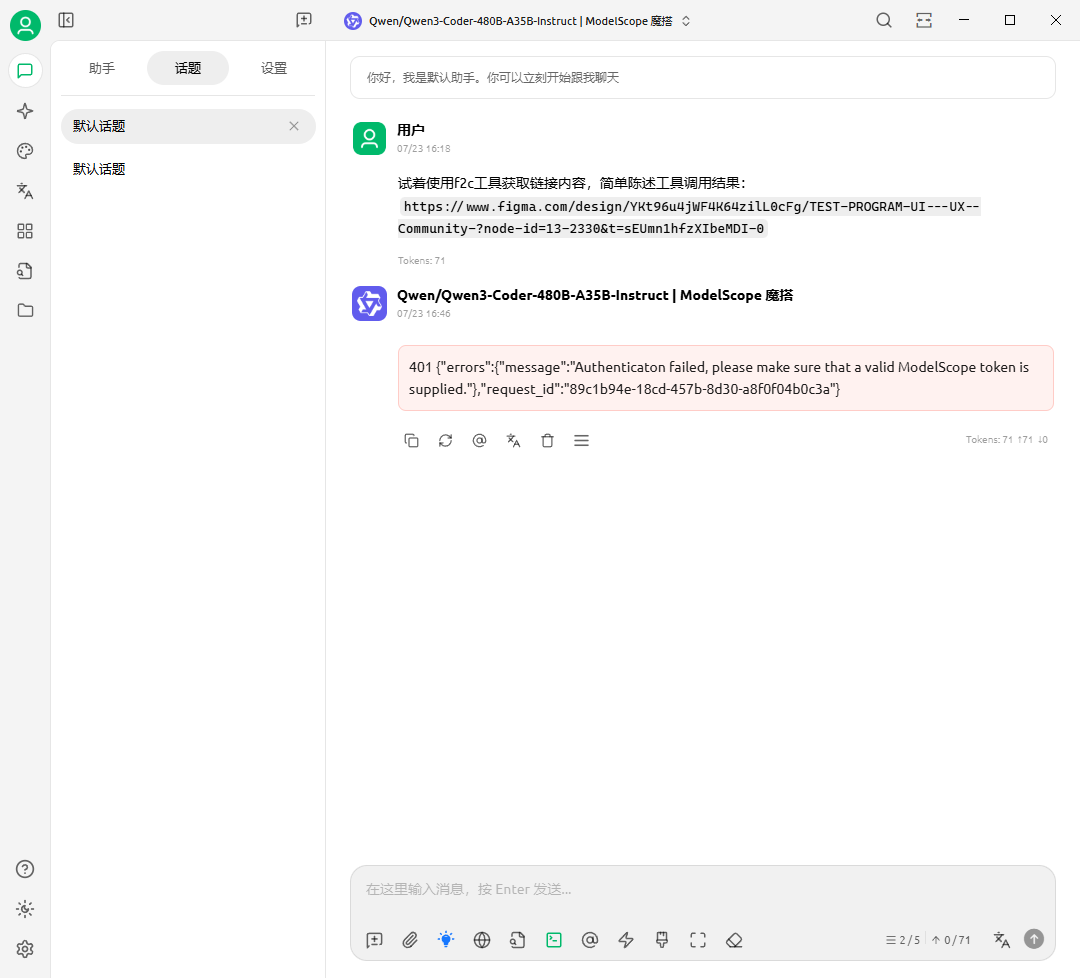Translate the assistant message
This screenshot has width=1080, height=978.
tap(513, 441)
